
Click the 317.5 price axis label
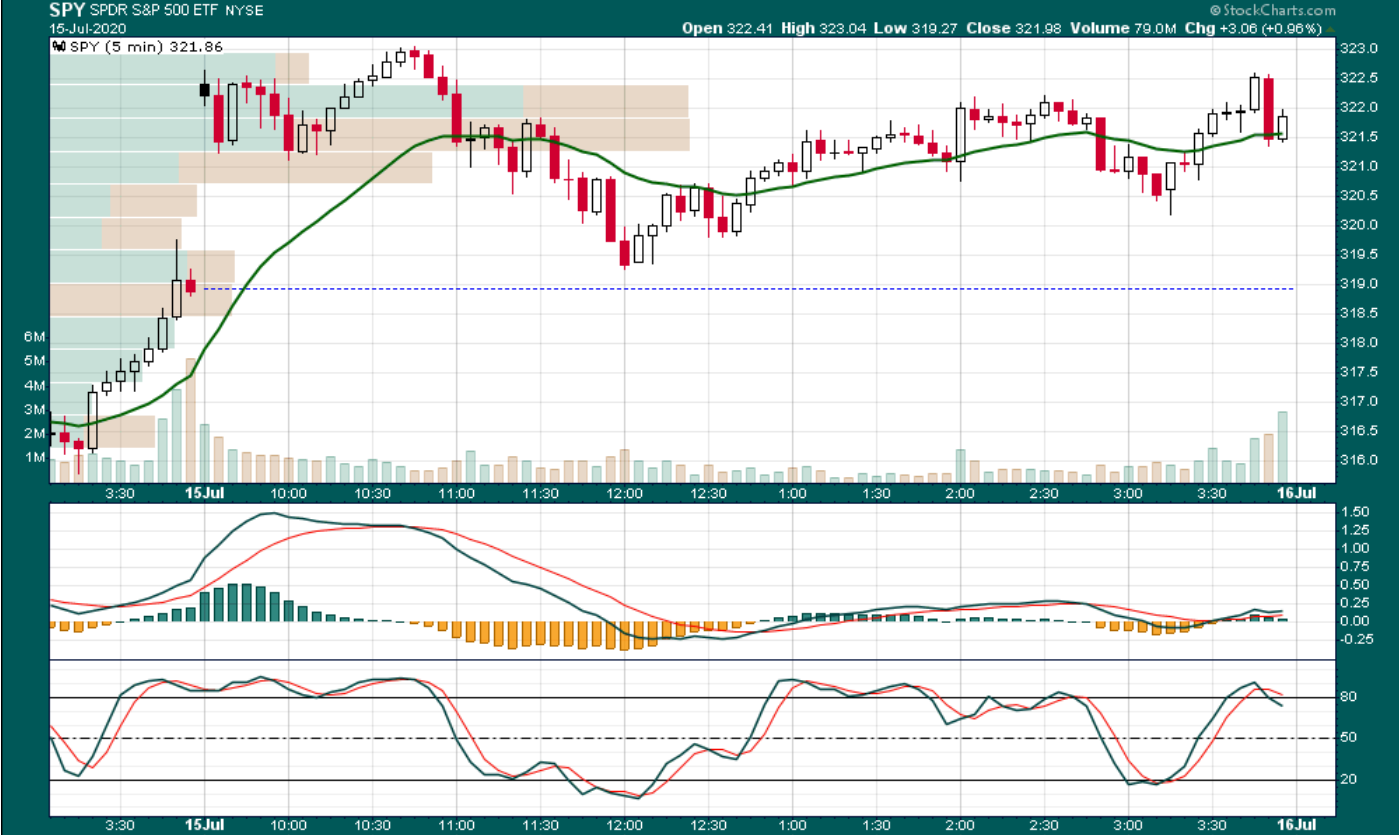point(1358,372)
